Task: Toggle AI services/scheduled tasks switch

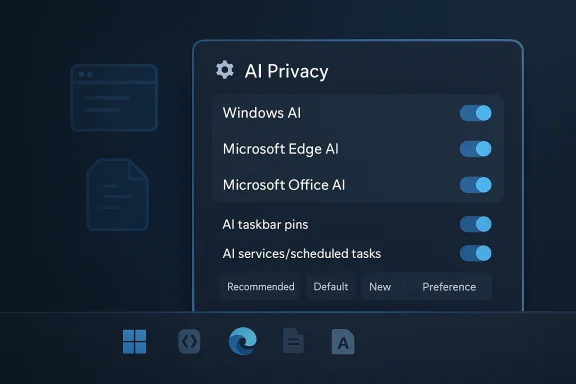Action: pyautogui.click(x=475, y=253)
